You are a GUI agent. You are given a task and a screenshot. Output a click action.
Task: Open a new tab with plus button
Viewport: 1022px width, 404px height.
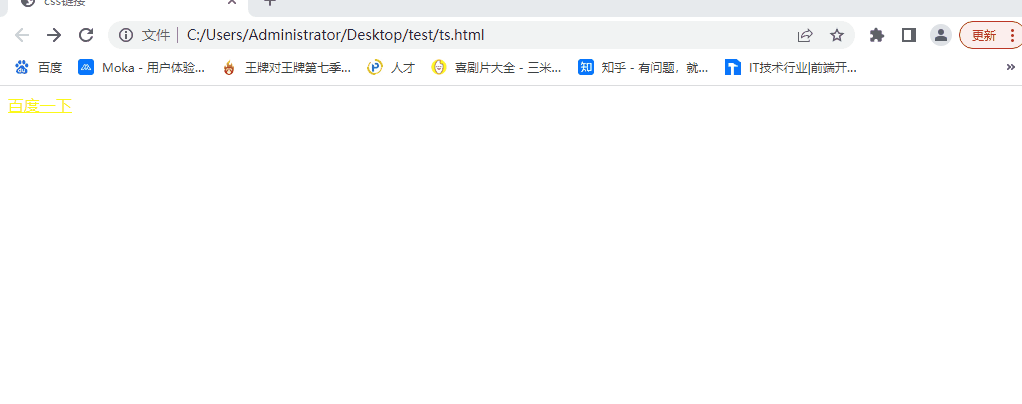pos(269,2)
